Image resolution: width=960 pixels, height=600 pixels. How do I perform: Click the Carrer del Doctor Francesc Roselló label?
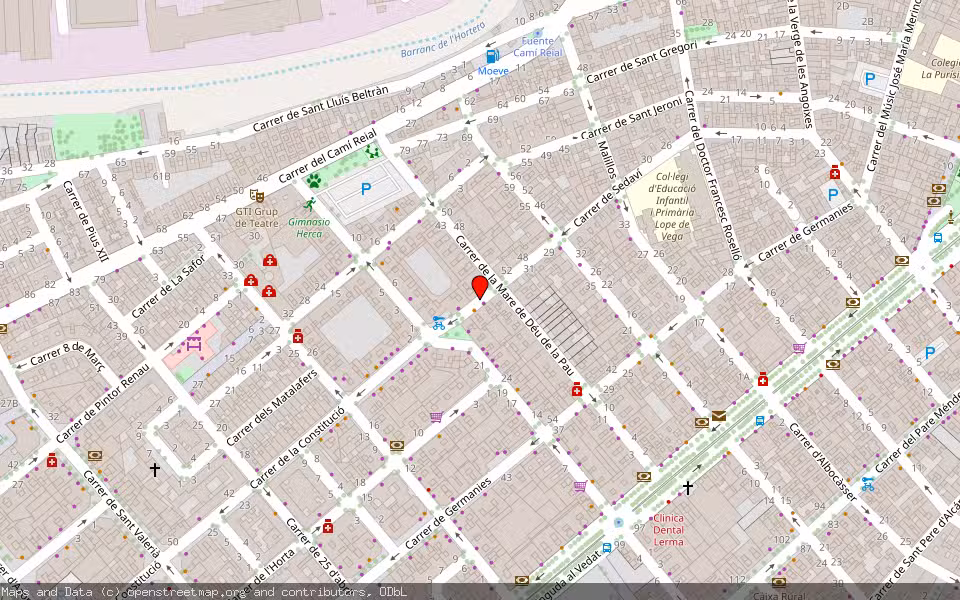[x=713, y=175]
